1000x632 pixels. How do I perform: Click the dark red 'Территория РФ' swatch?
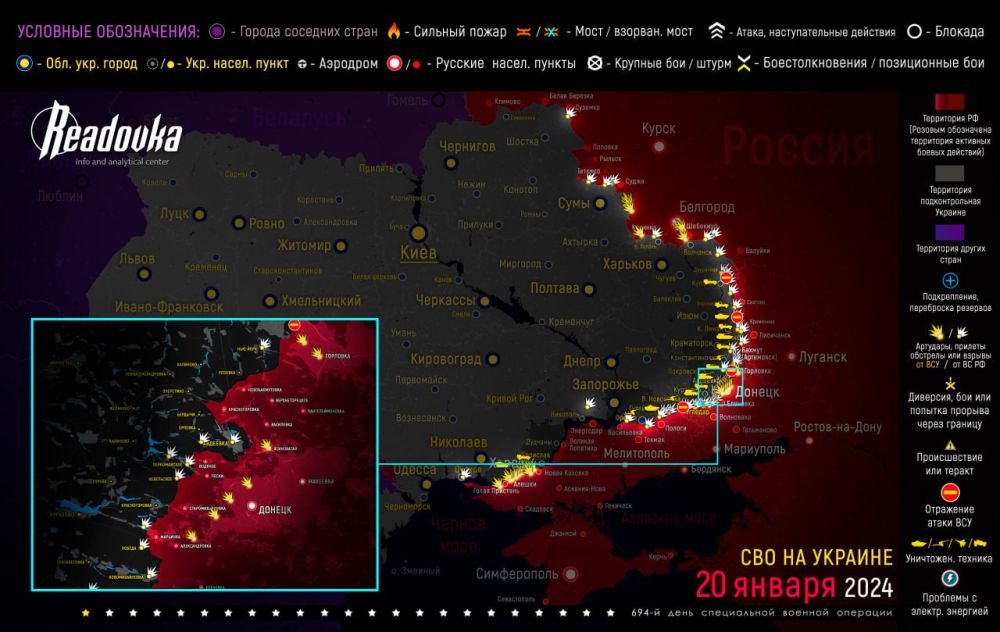(x=949, y=104)
